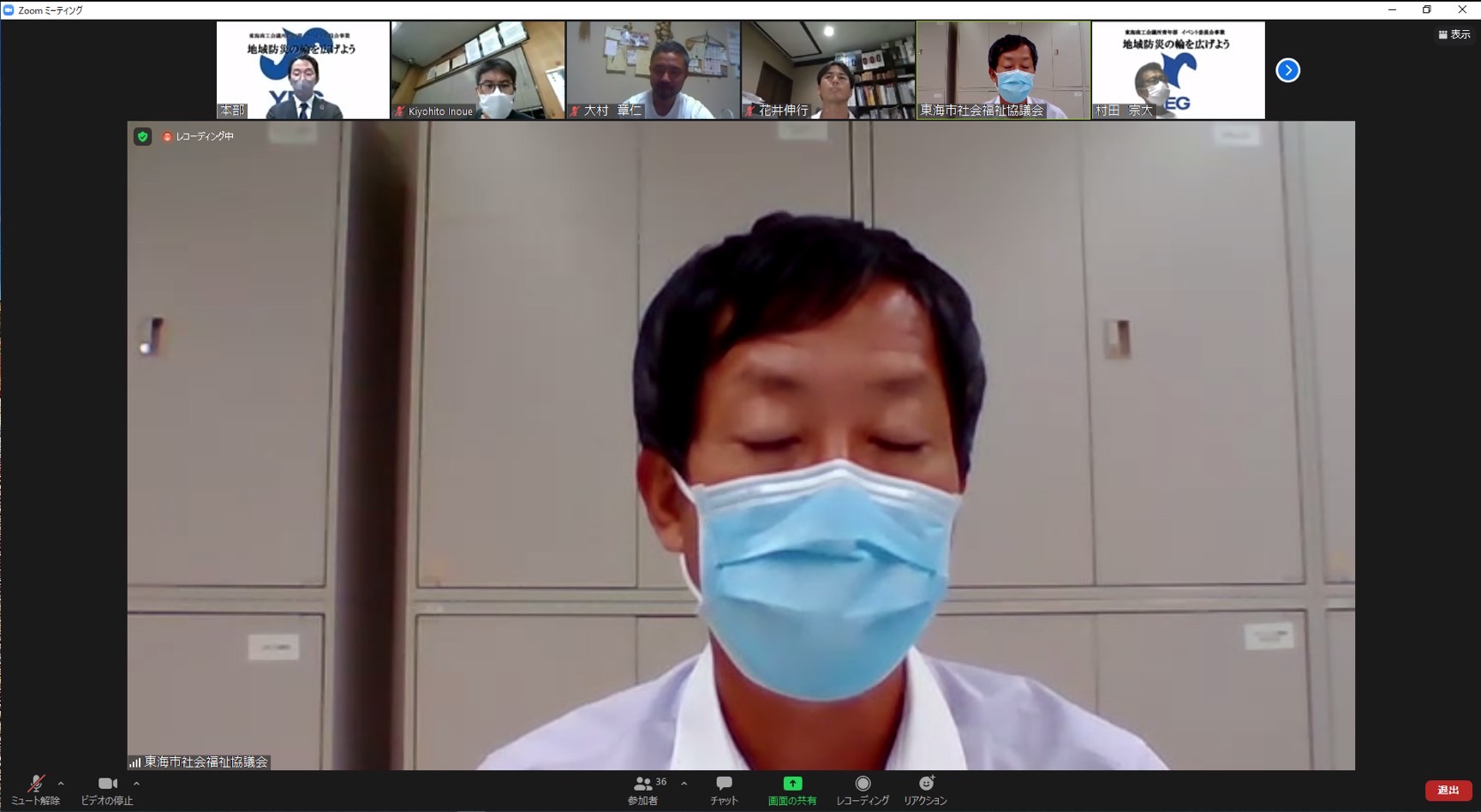Click the レコーディング中 recording status indicator
The width and height of the screenshot is (1481, 812).
[199, 136]
